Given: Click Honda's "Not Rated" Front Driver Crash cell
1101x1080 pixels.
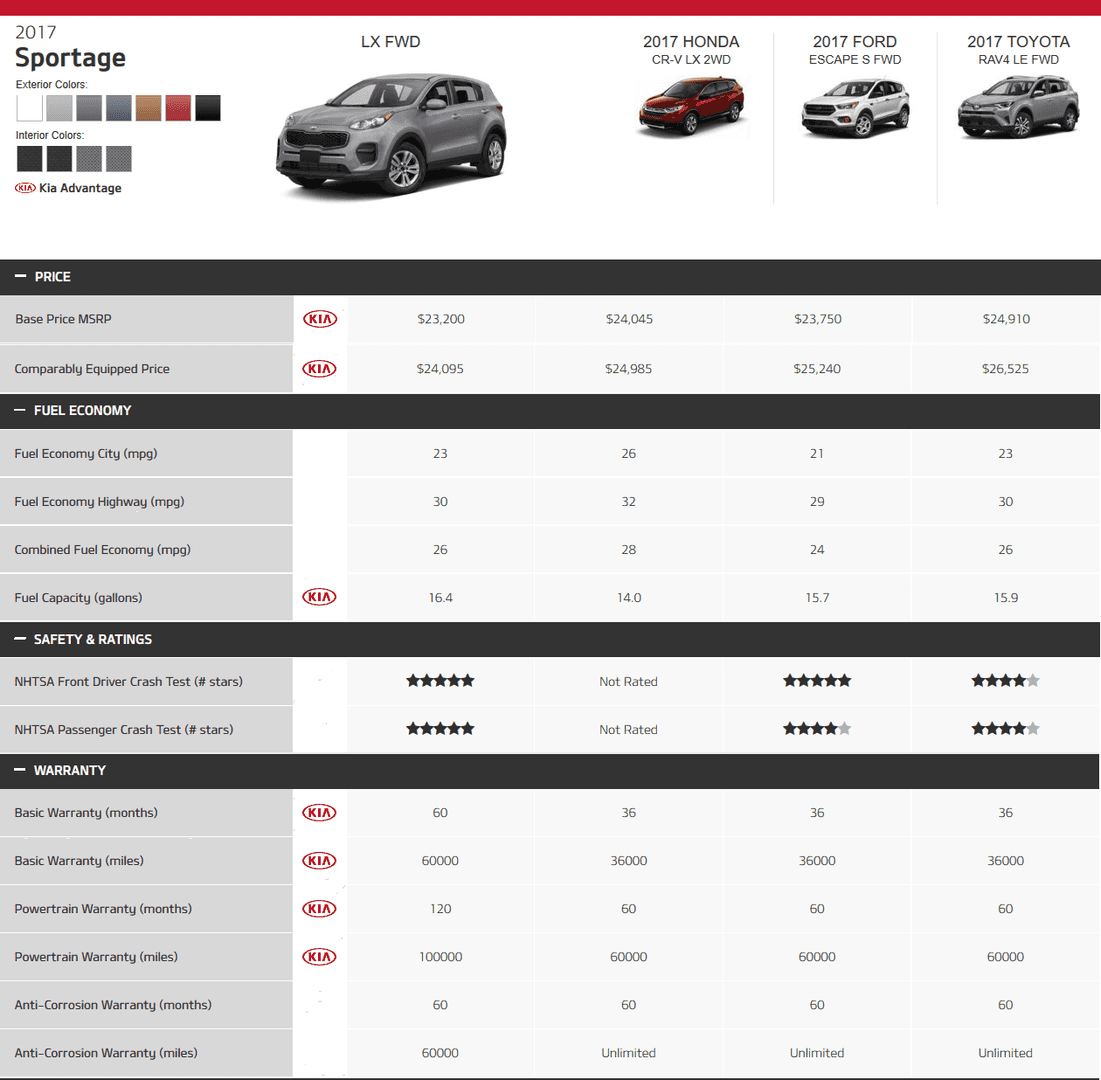Looking at the screenshot, I should tap(628, 681).
